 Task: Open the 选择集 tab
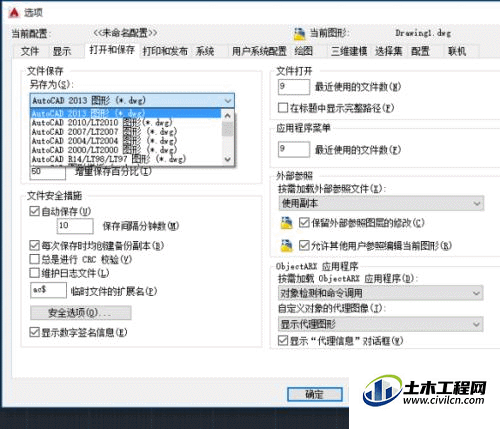point(389,51)
